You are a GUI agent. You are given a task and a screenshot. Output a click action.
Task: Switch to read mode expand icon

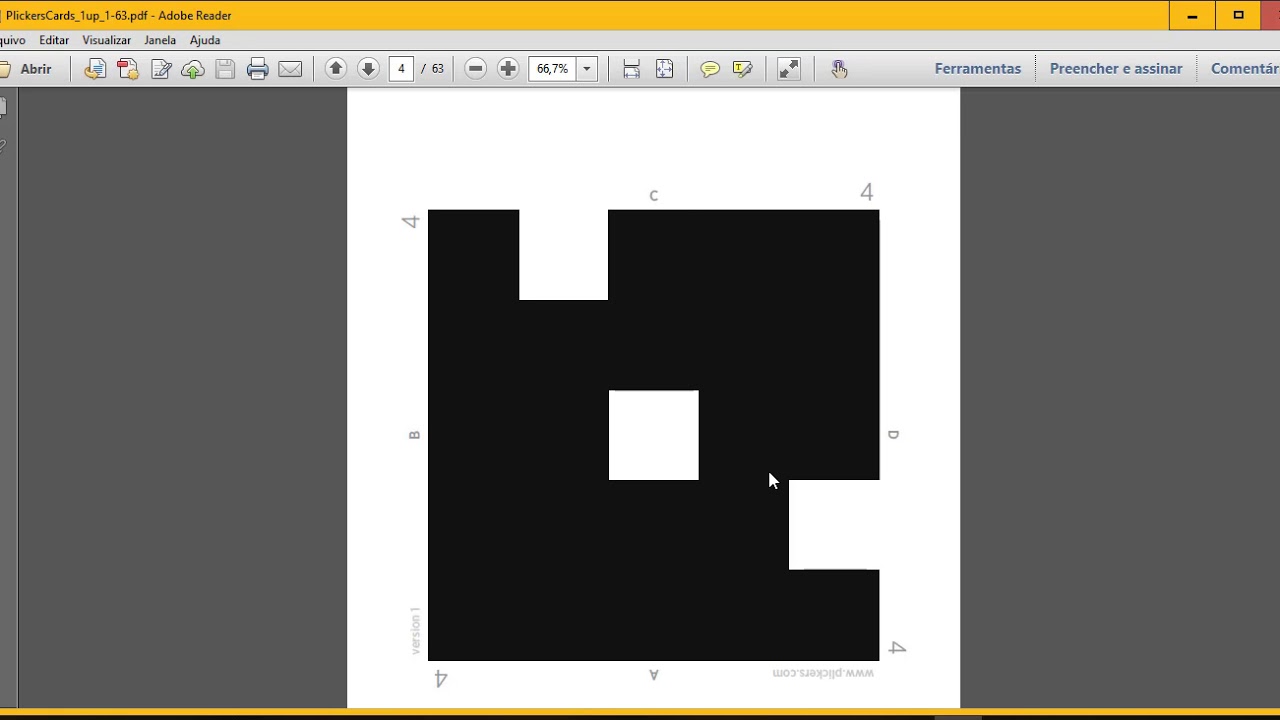[789, 69]
